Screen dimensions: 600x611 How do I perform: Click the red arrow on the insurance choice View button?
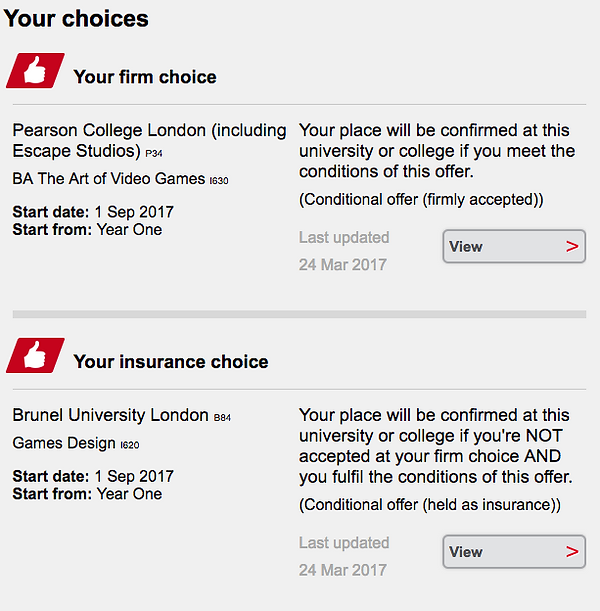(x=572, y=551)
